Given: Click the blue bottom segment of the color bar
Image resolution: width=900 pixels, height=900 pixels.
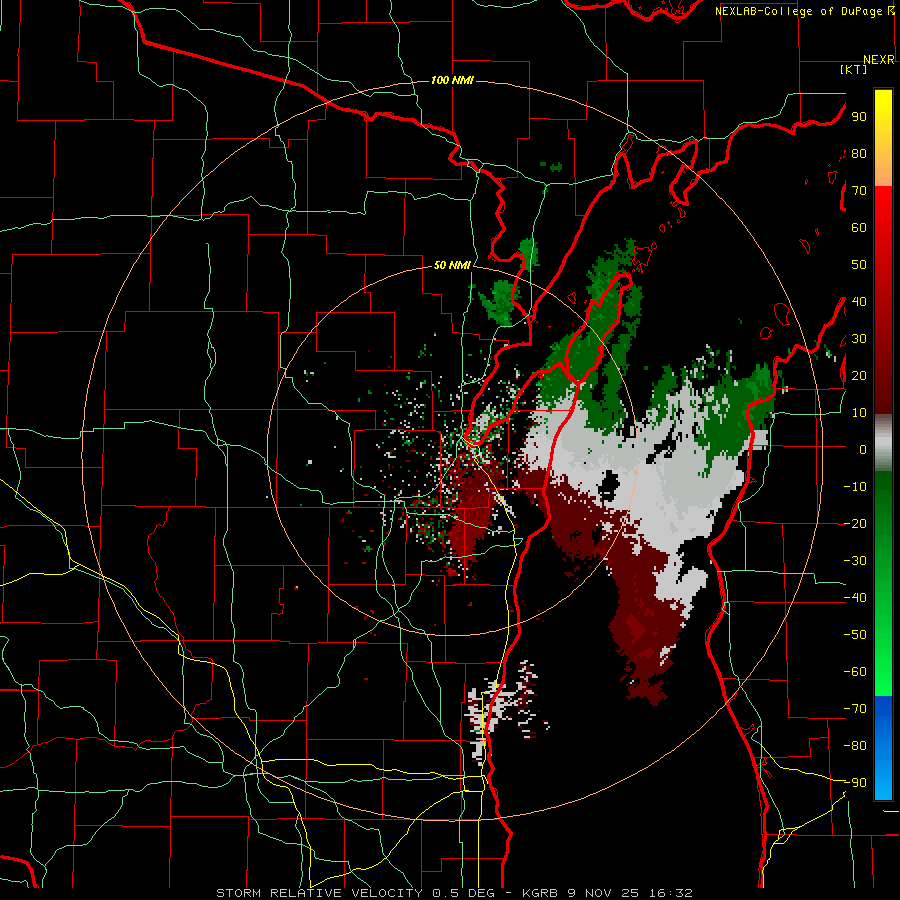Looking at the screenshot, I should 883,748.
